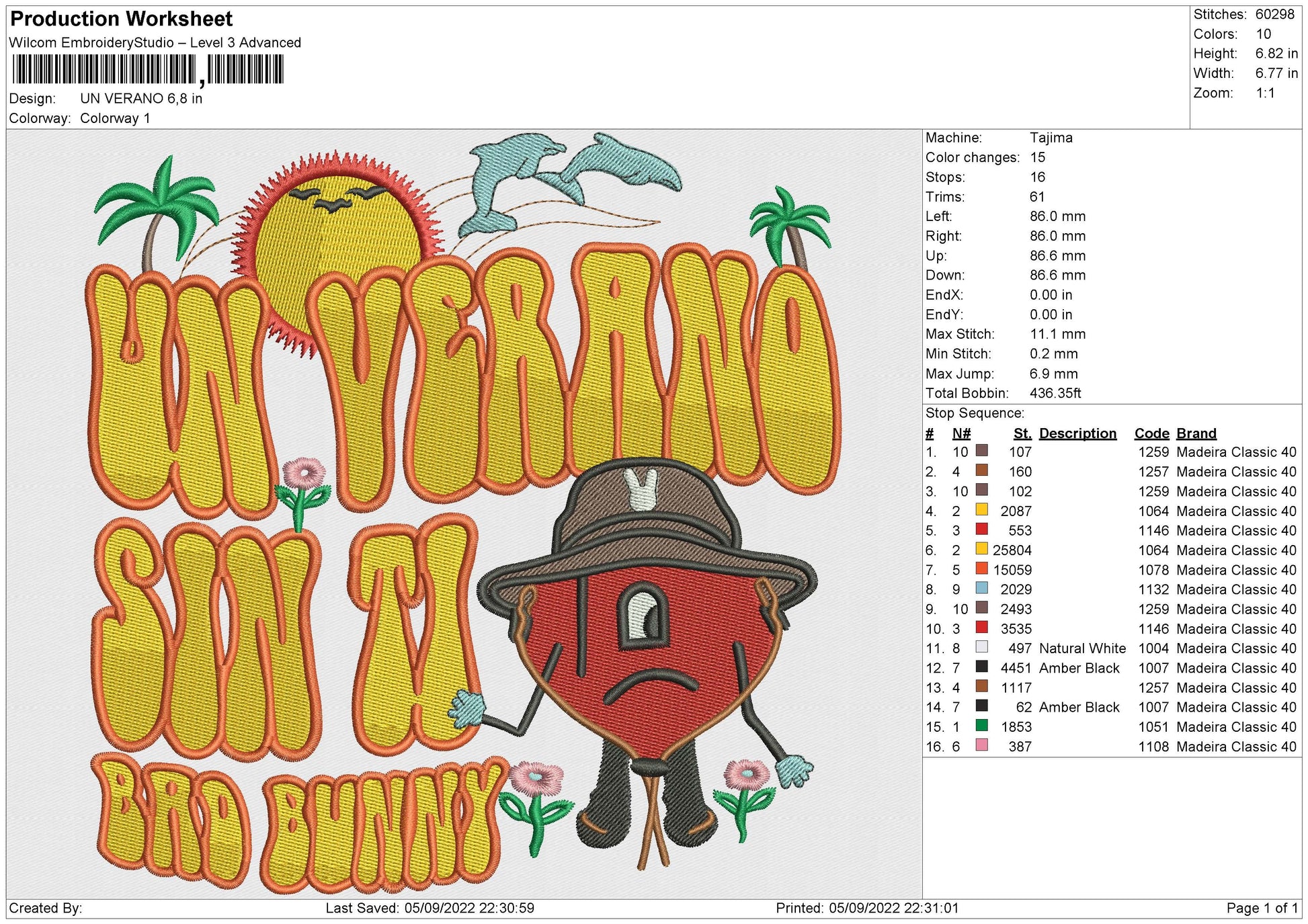Select the red swatch in stop row 5
Viewport: 1308px width, 924px height.
[x=981, y=530]
